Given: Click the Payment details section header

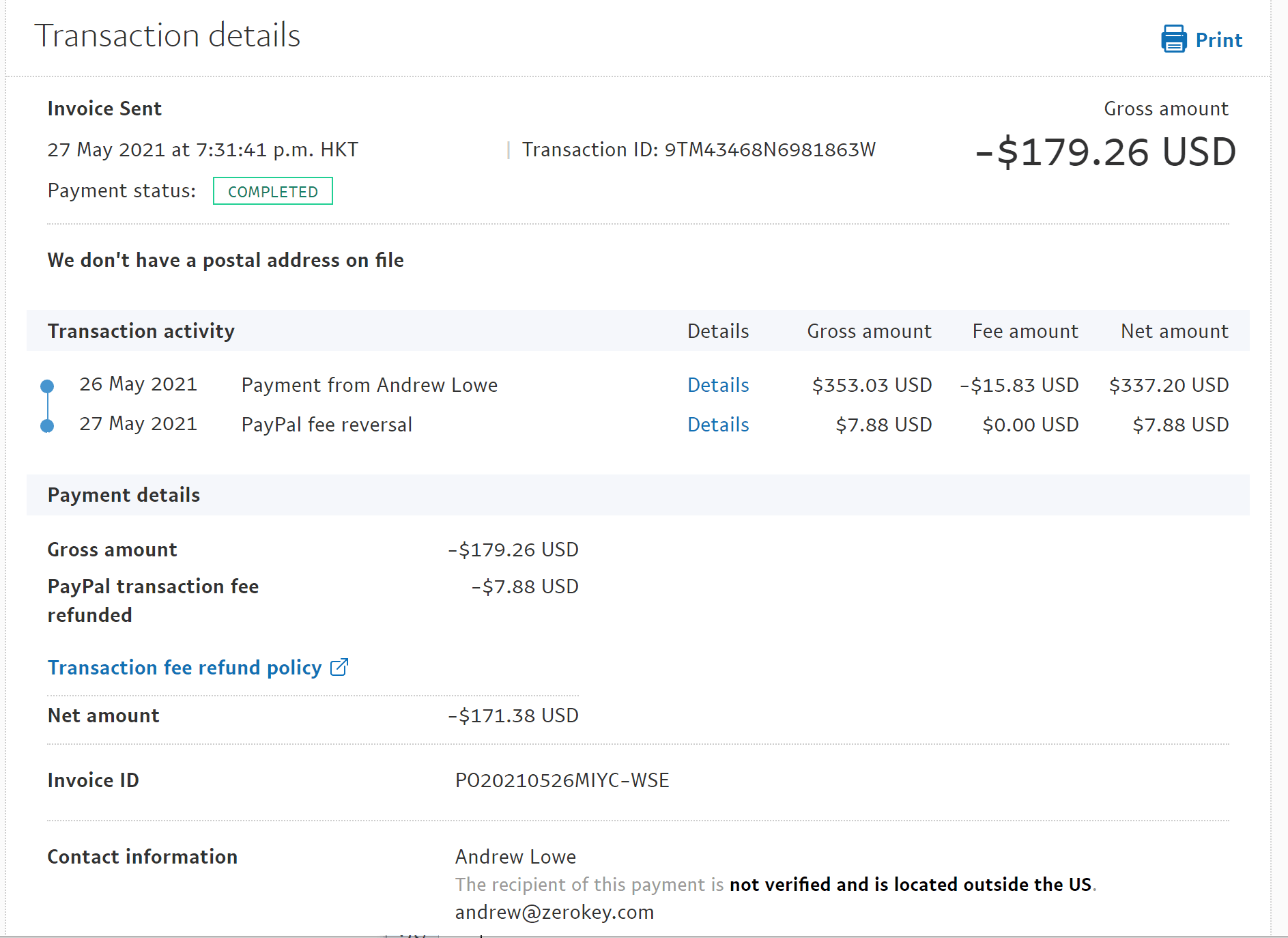Looking at the screenshot, I should 124,495.
